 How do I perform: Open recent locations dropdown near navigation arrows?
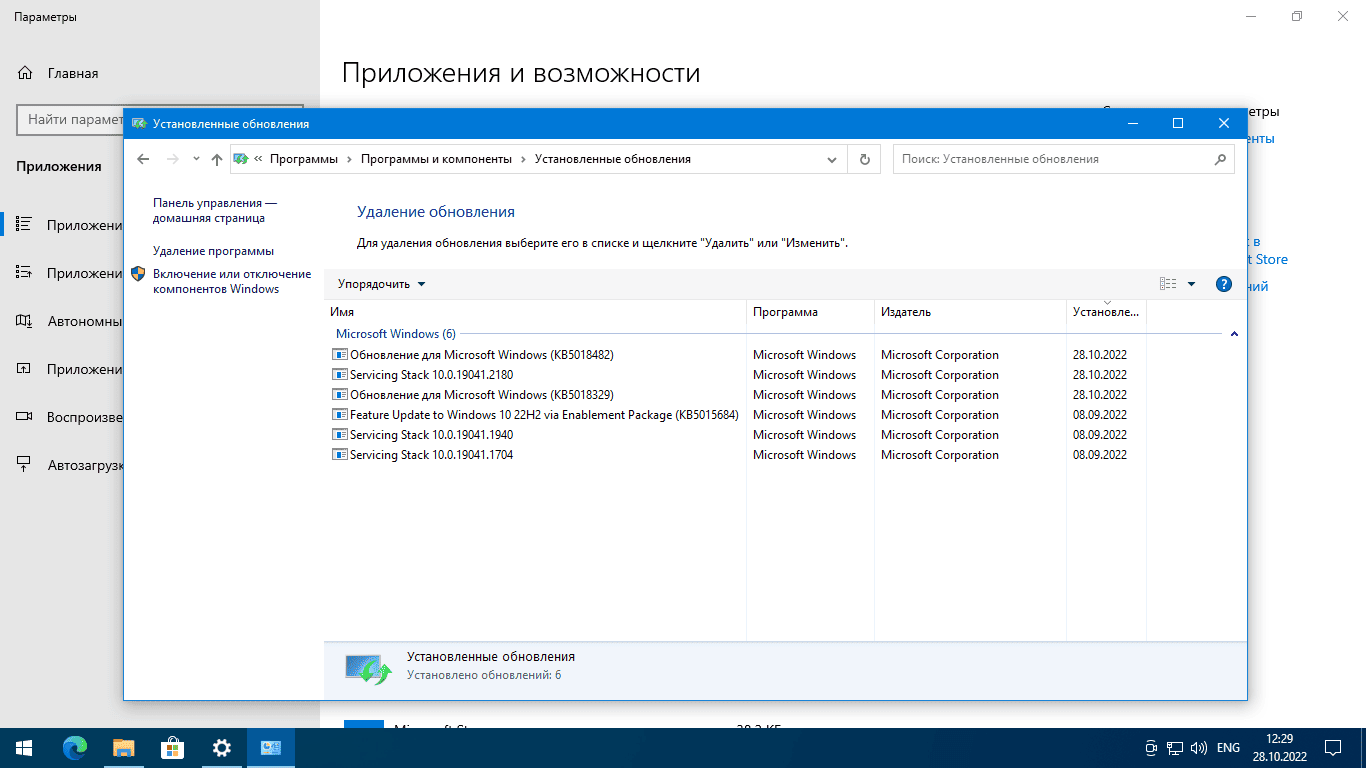click(x=196, y=159)
